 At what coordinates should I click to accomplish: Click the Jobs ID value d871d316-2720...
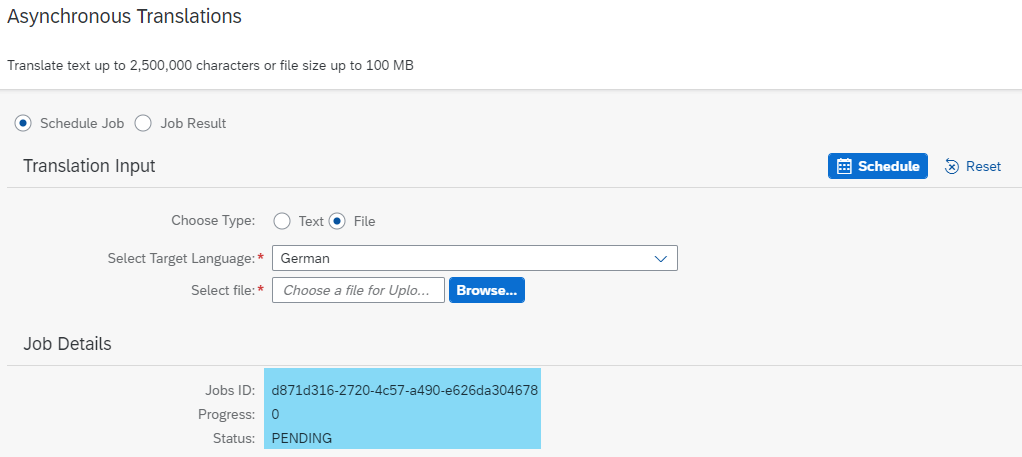tap(404, 391)
